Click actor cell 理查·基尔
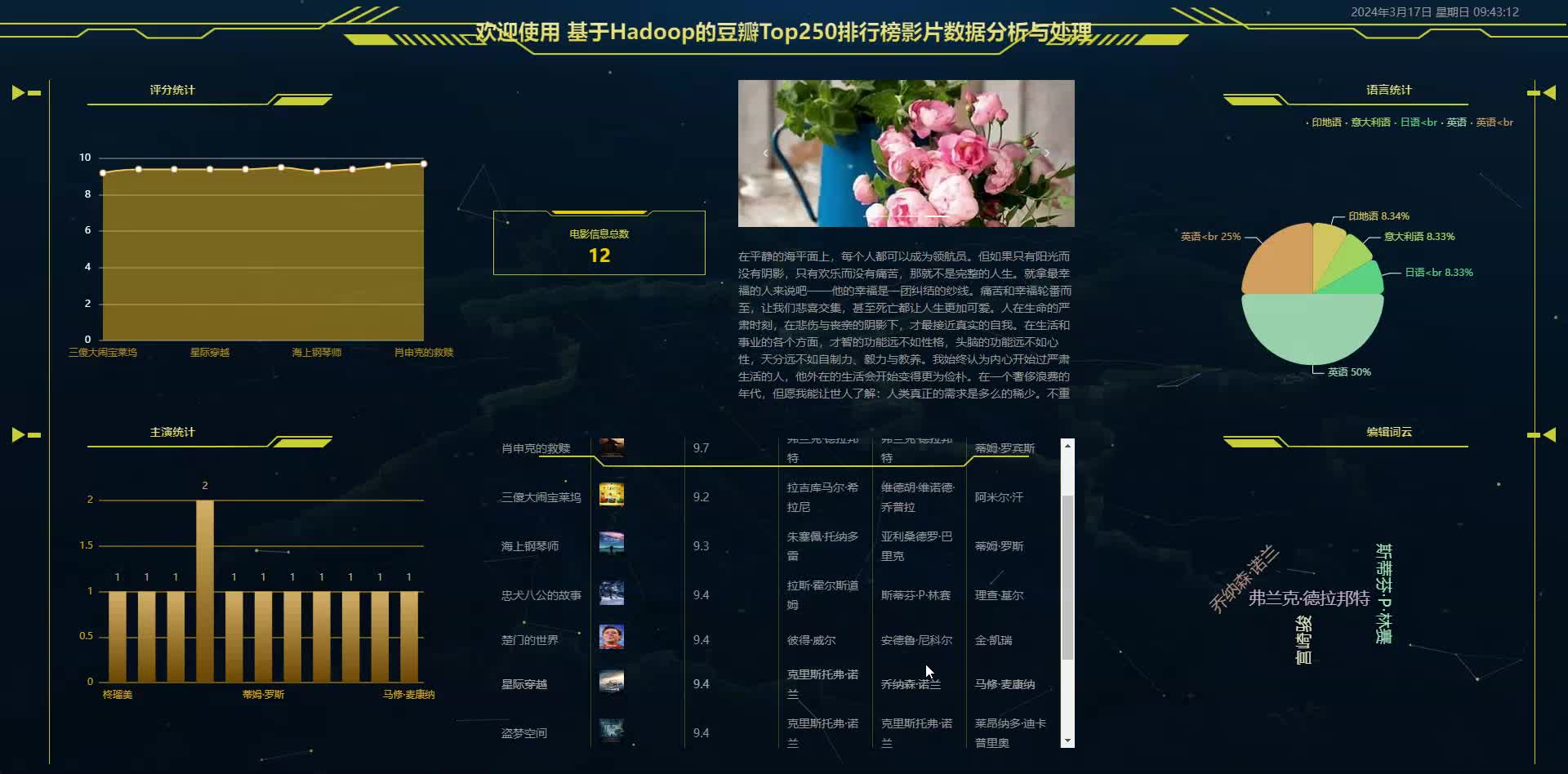The width and height of the screenshot is (1568, 774). (x=999, y=595)
